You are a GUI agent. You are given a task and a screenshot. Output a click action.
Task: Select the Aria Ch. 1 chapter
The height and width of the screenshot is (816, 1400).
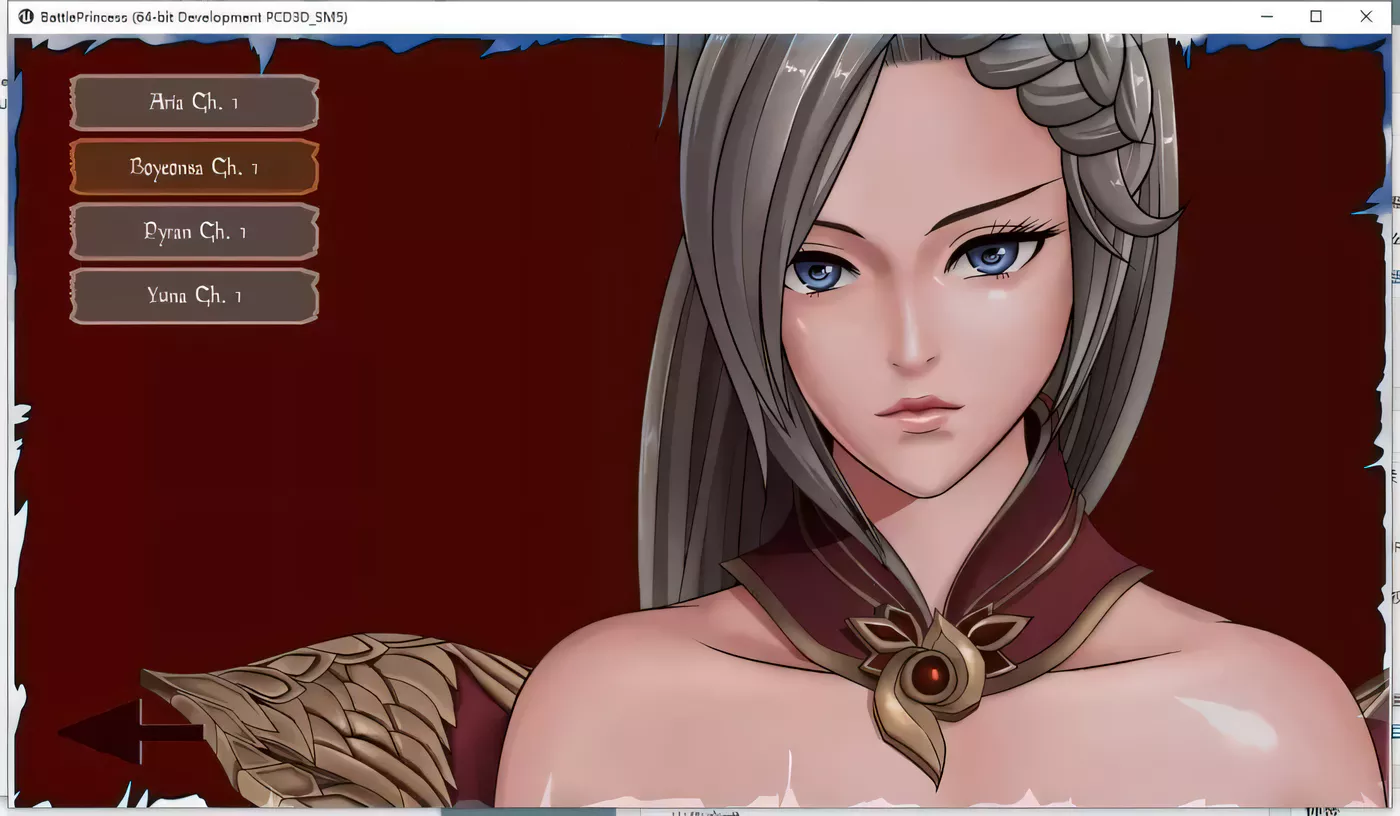pos(194,102)
